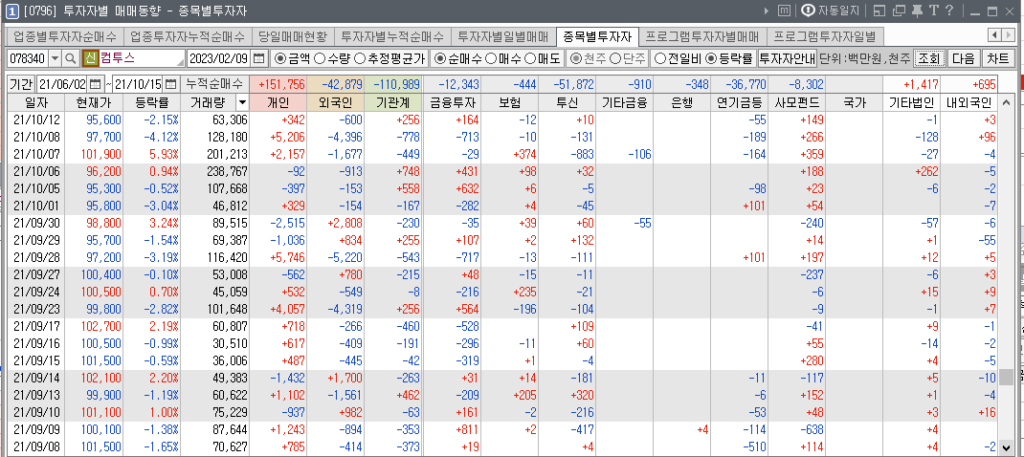1024x457 pixels.
Task: Open calendar for end date 21/10/15
Action: (170, 83)
